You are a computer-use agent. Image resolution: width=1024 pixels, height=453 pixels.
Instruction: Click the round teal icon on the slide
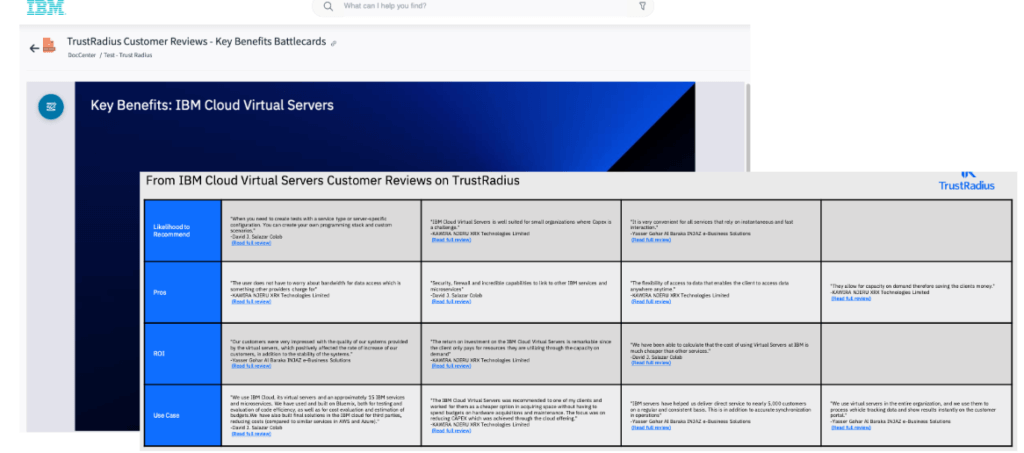click(51, 106)
